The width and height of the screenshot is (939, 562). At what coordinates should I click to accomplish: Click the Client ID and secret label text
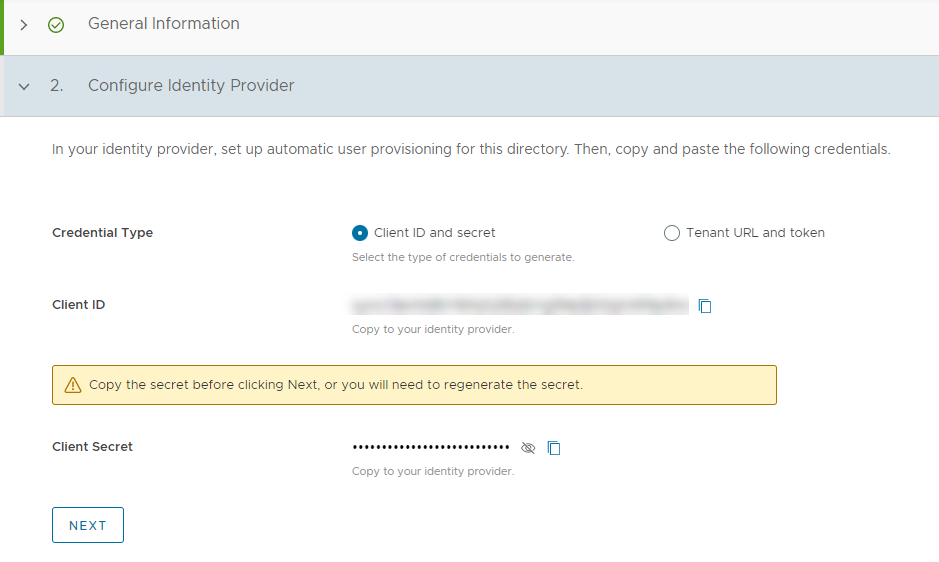[x=435, y=232]
